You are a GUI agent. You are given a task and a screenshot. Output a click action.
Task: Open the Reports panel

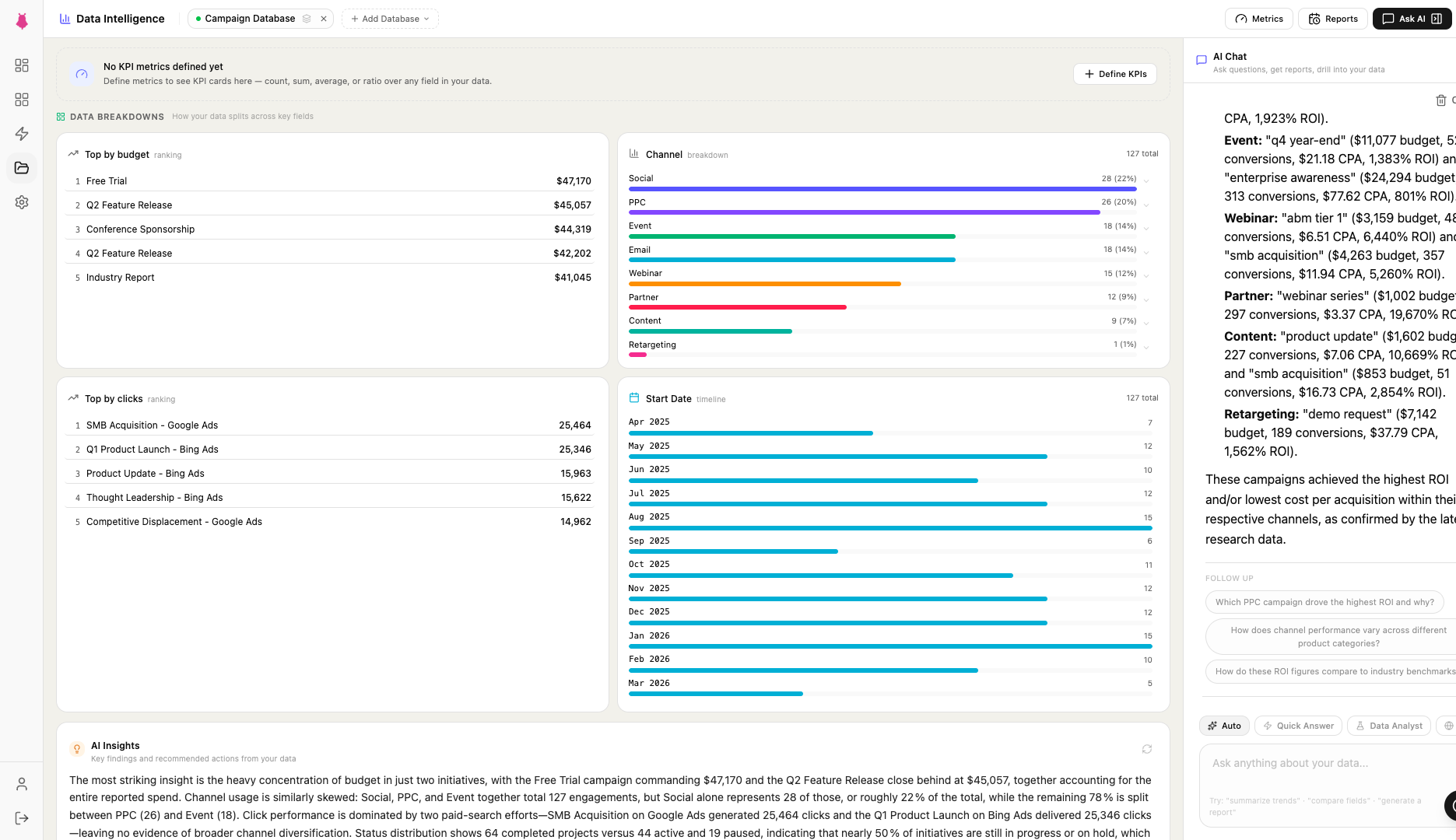tap(1332, 18)
